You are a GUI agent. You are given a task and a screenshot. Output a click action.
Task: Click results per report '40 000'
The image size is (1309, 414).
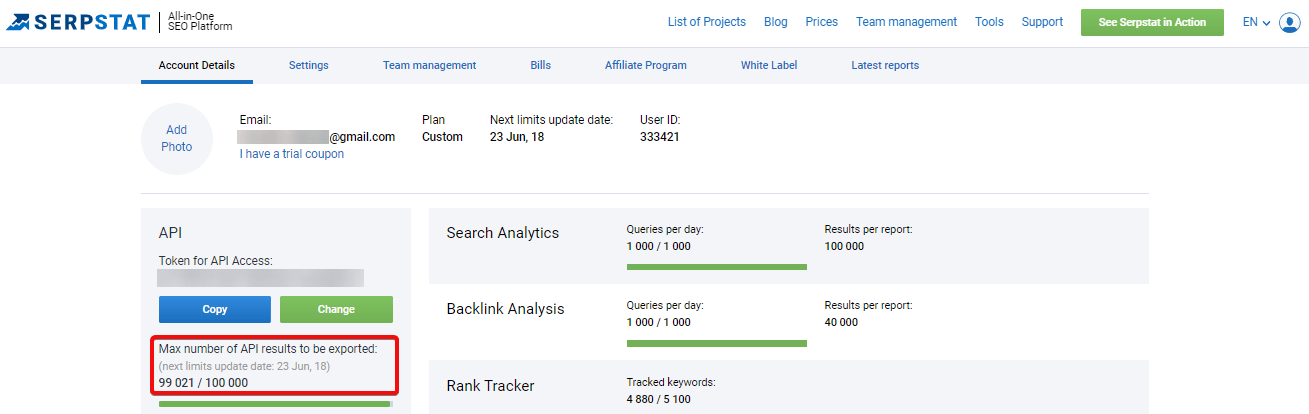pyautogui.click(x=841, y=322)
